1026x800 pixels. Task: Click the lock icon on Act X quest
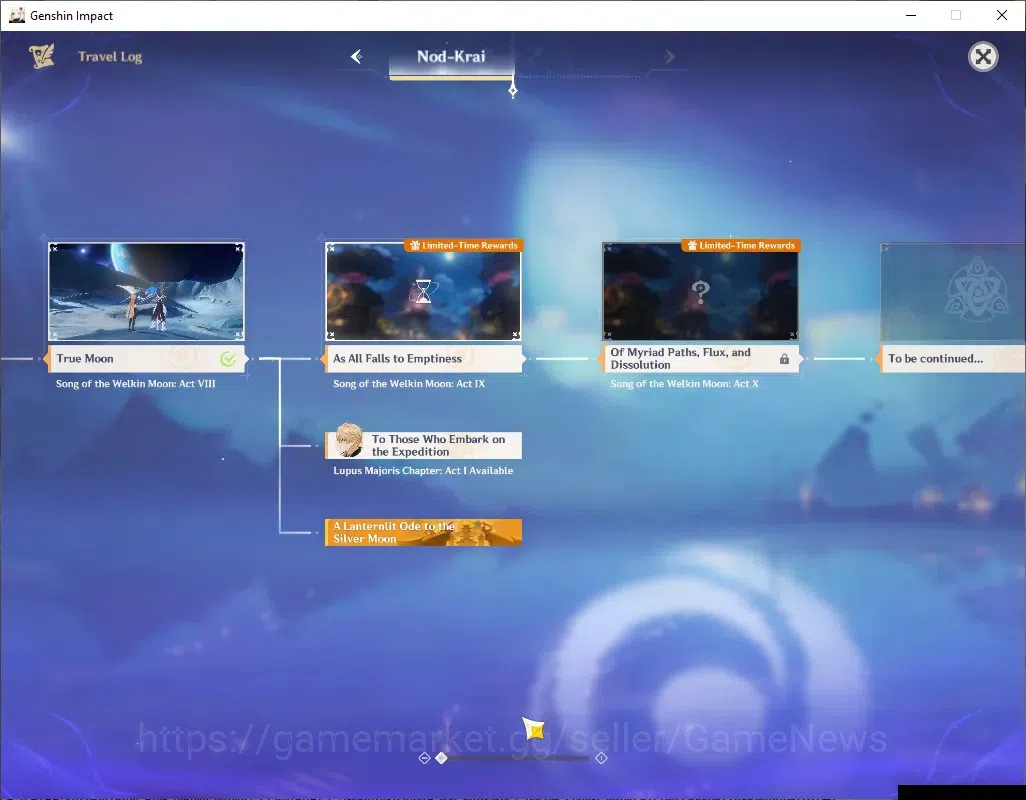click(784, 358)
